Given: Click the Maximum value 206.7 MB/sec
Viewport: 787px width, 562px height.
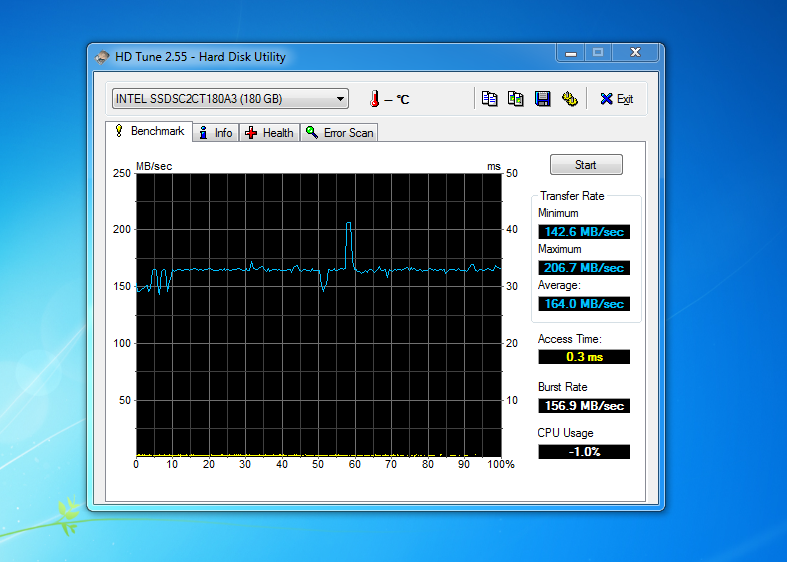Looking at the screenshot, I should [584, 268].
